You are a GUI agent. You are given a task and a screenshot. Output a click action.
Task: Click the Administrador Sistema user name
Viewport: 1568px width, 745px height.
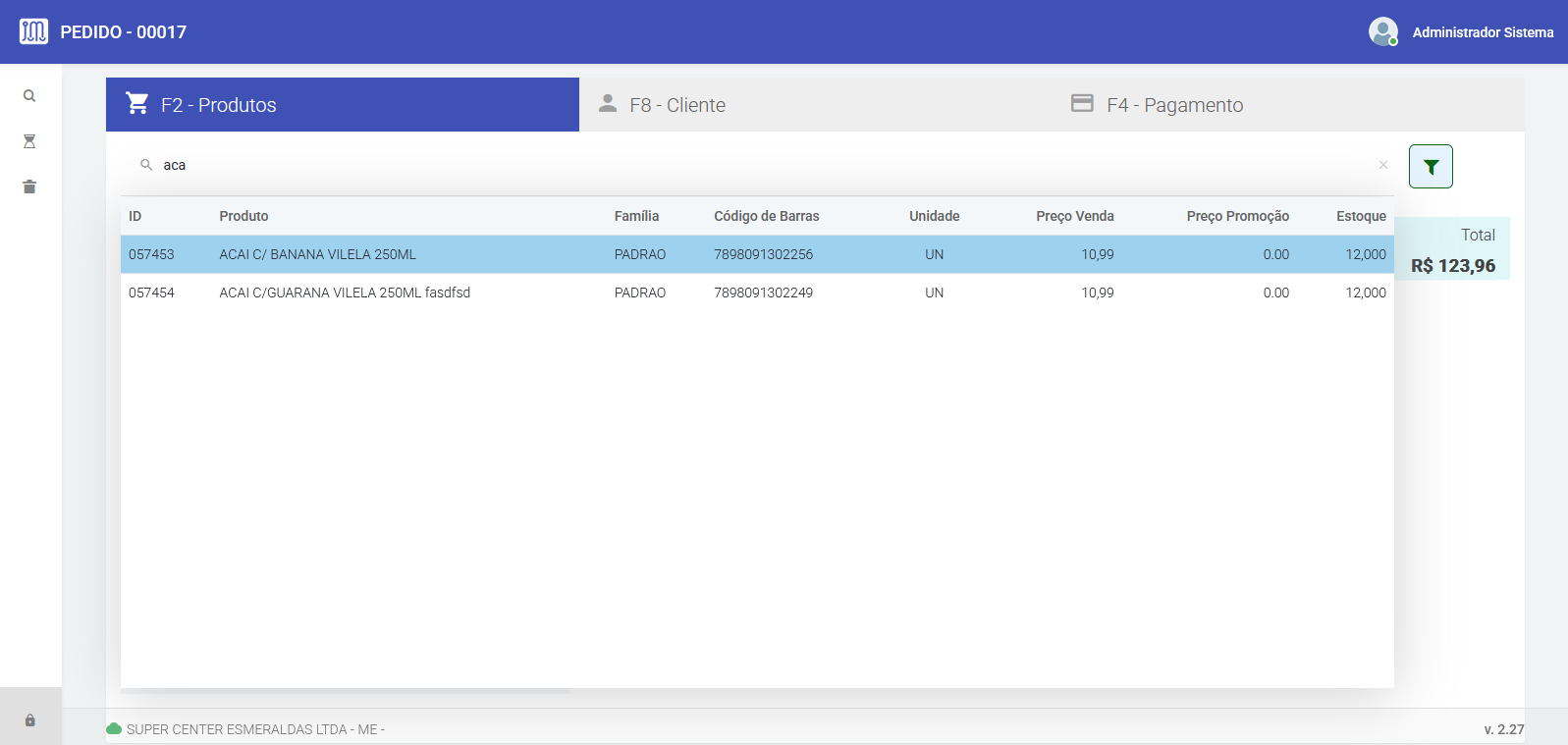[x=1483, y=32]
